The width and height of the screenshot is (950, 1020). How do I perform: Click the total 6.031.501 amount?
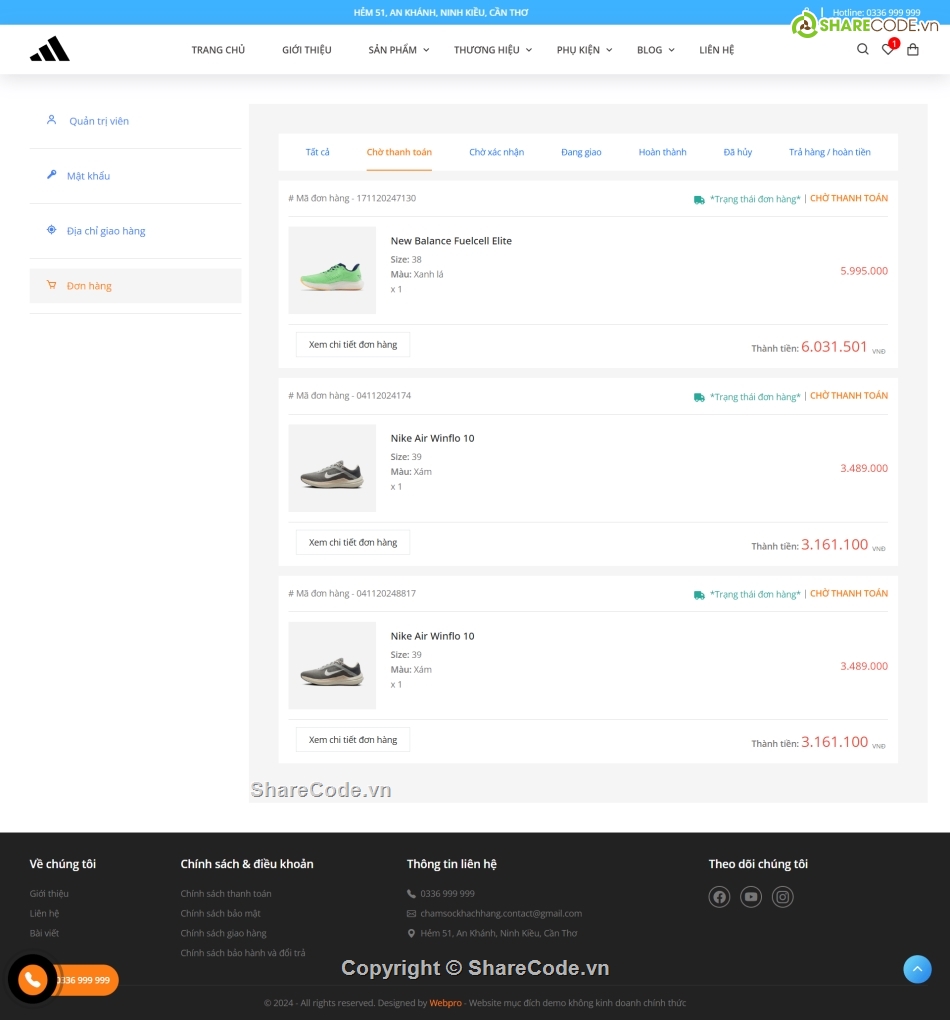[834, 347]
